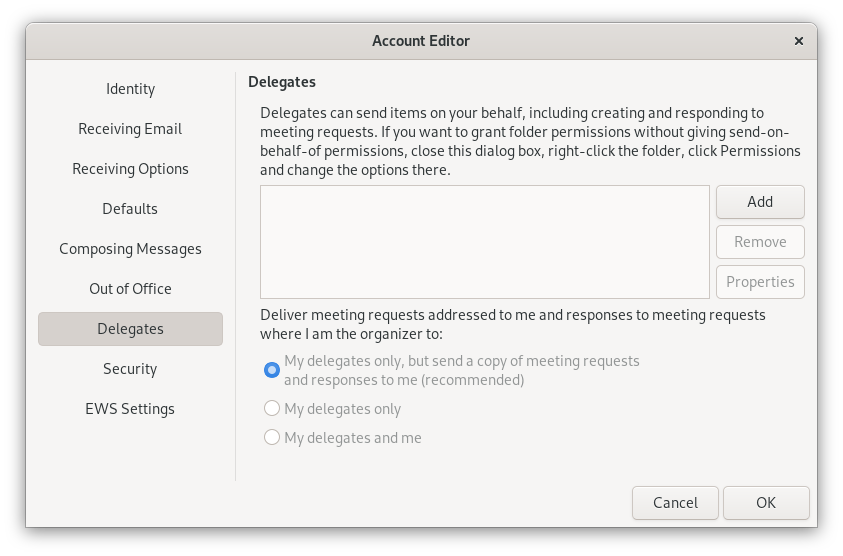Go to Receiving Options page

pyautogui.click(x=130, y=169)
